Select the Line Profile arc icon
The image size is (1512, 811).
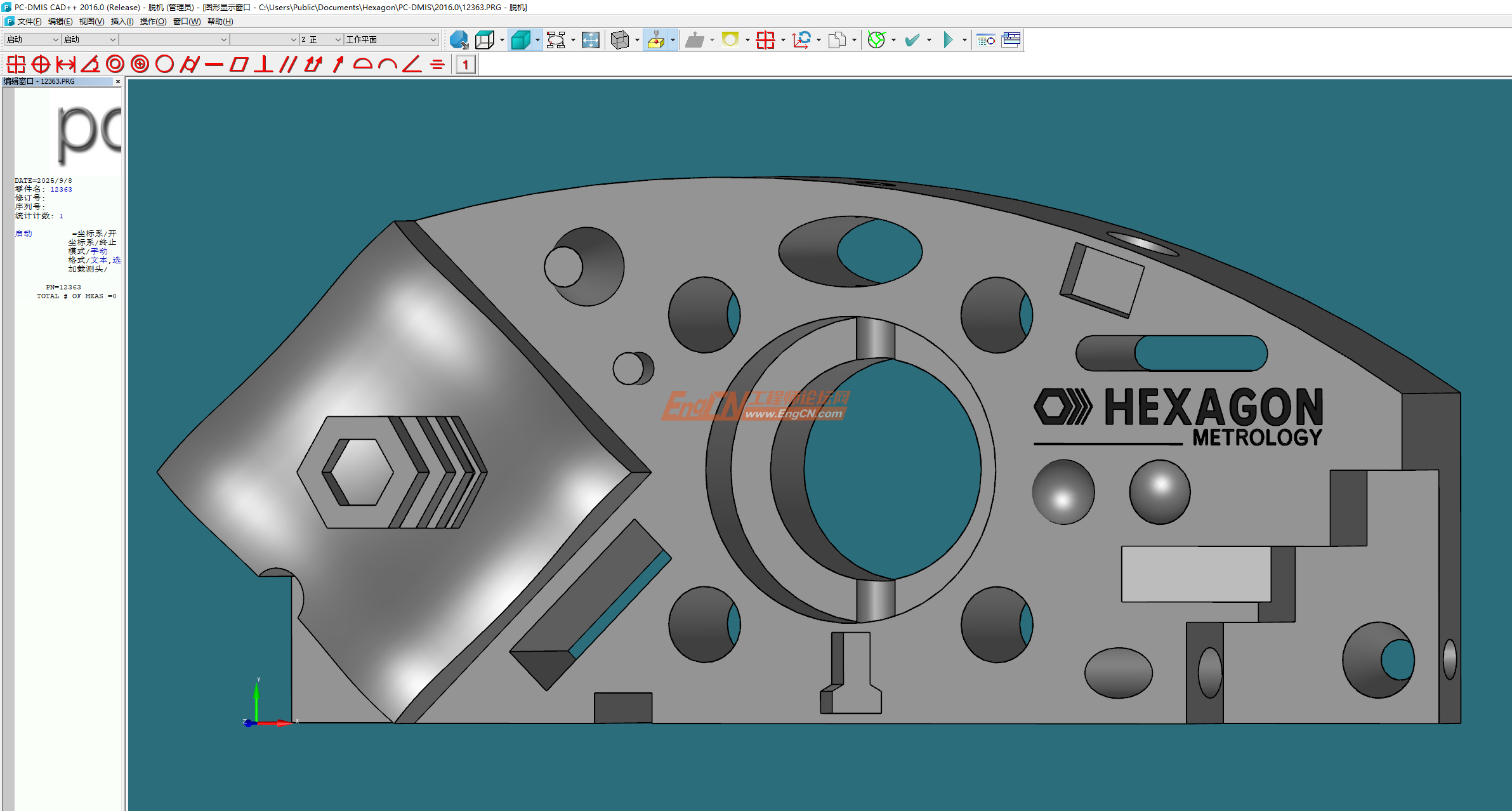click(x=387, y=64)
